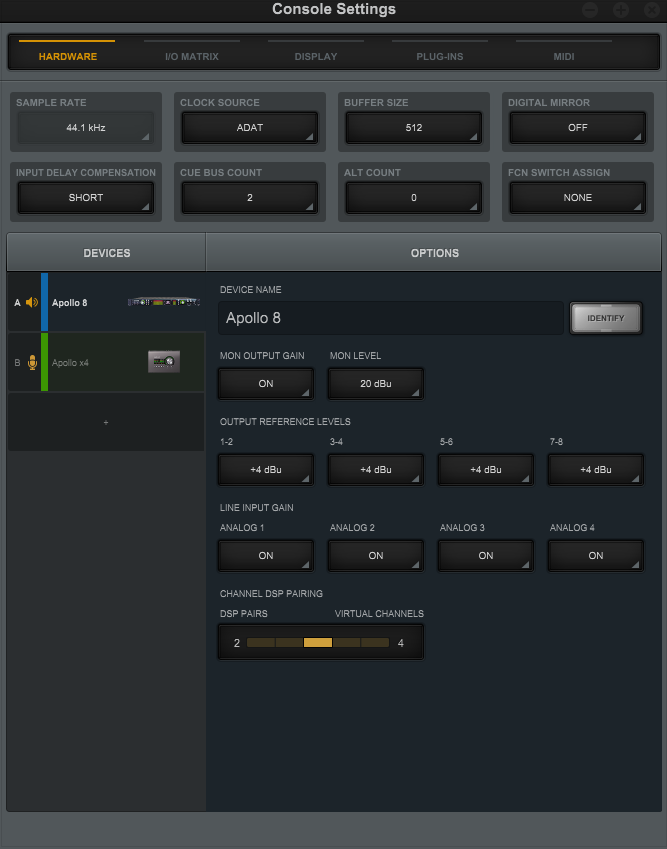Select the Apollo x4 desktop unit thumbnail

[164, 362]
